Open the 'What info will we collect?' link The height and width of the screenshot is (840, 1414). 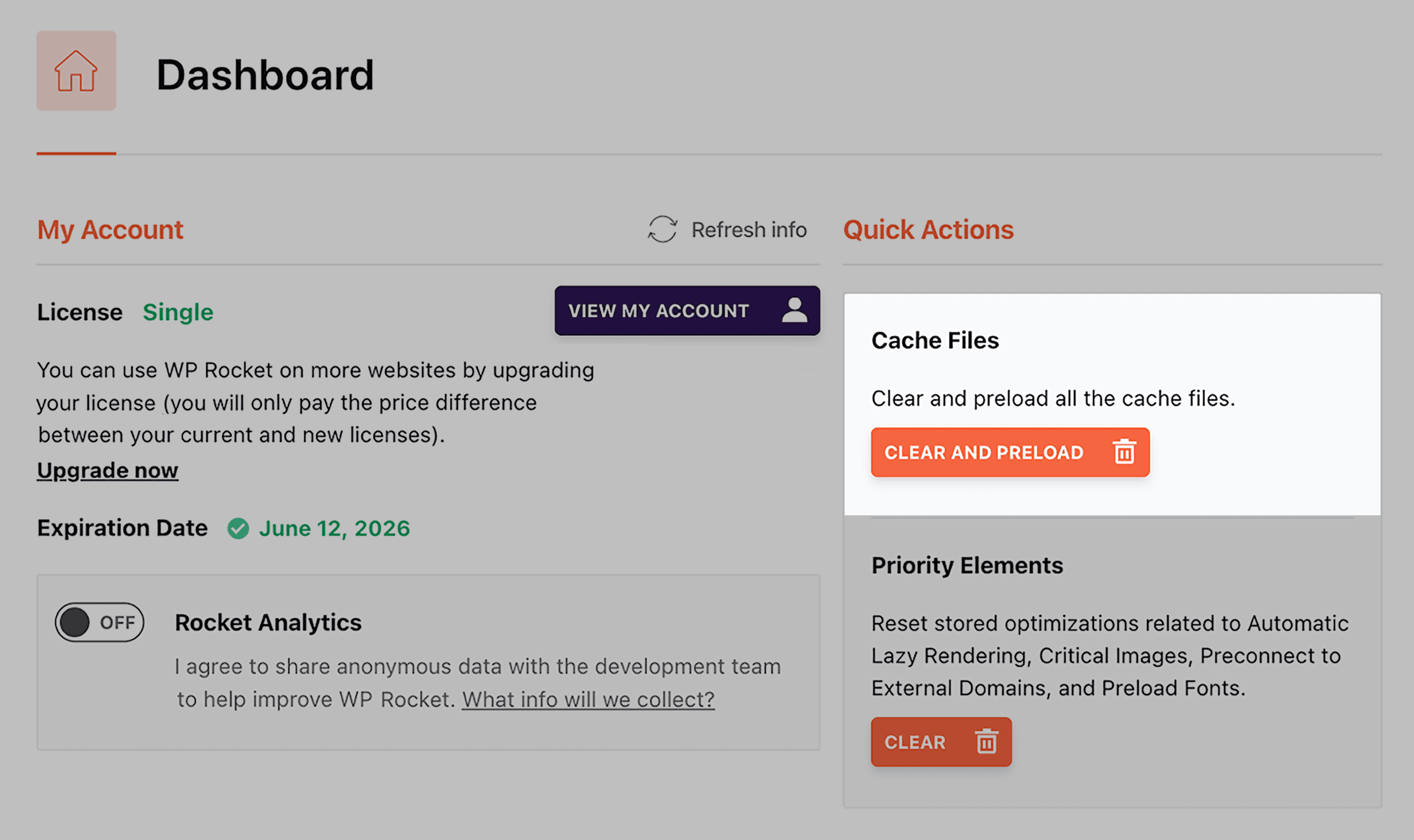click(x=588, y=700)
